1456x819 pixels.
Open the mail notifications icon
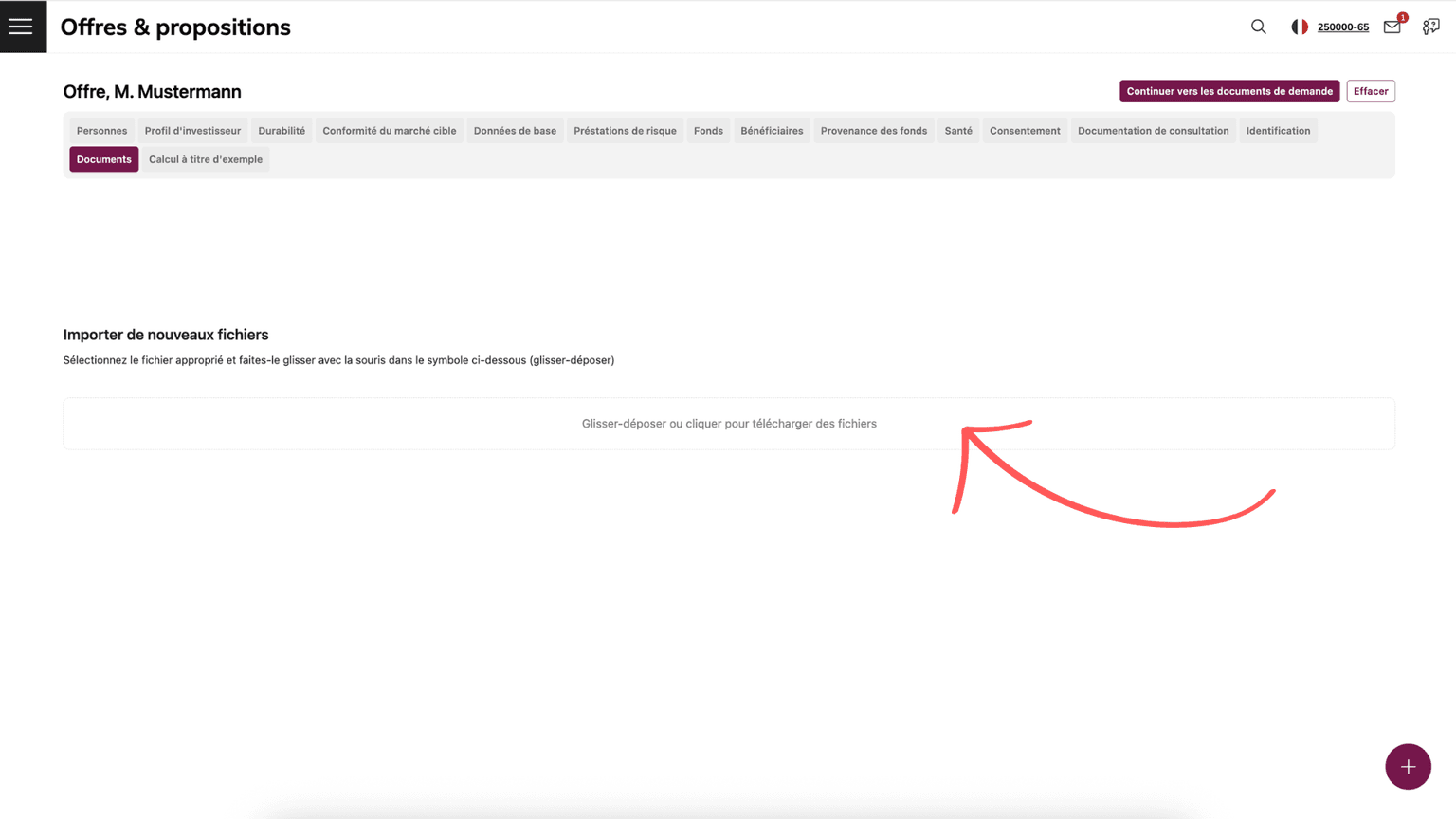(x=1392, y=27)
